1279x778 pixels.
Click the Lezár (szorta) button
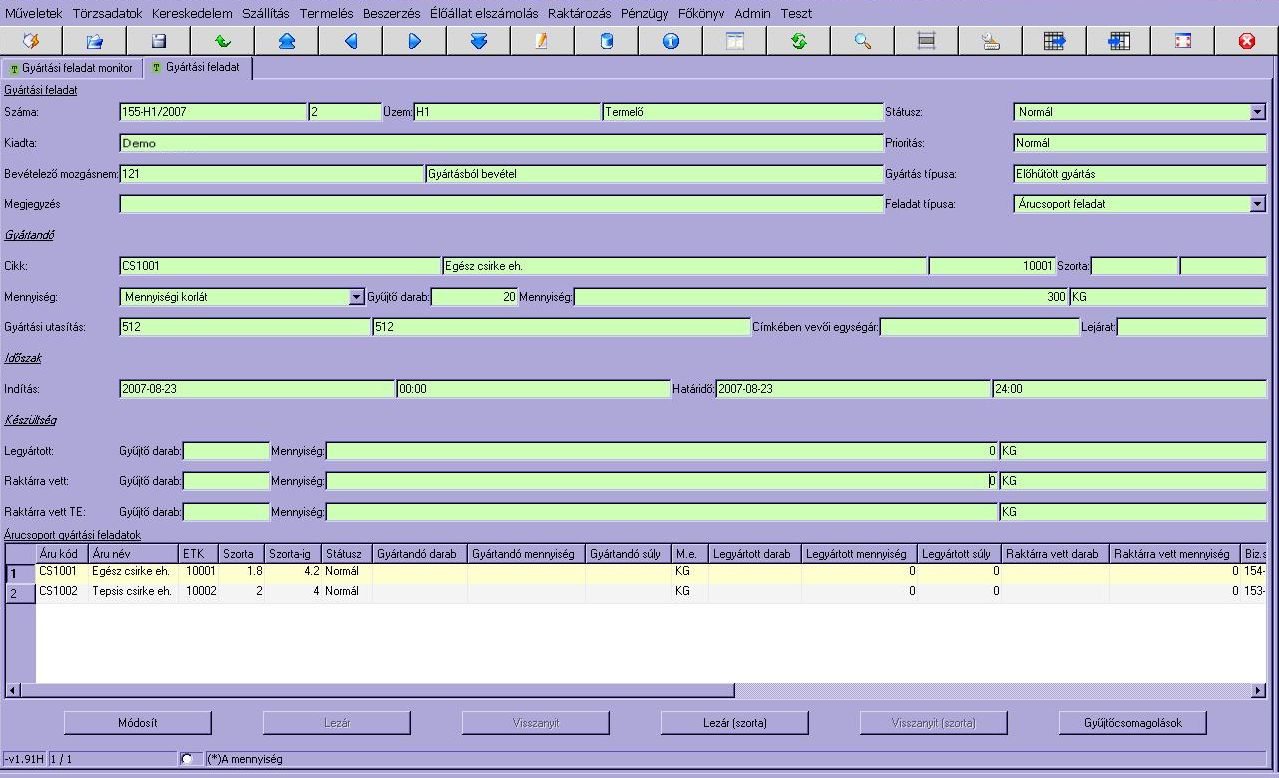[735, 722]
